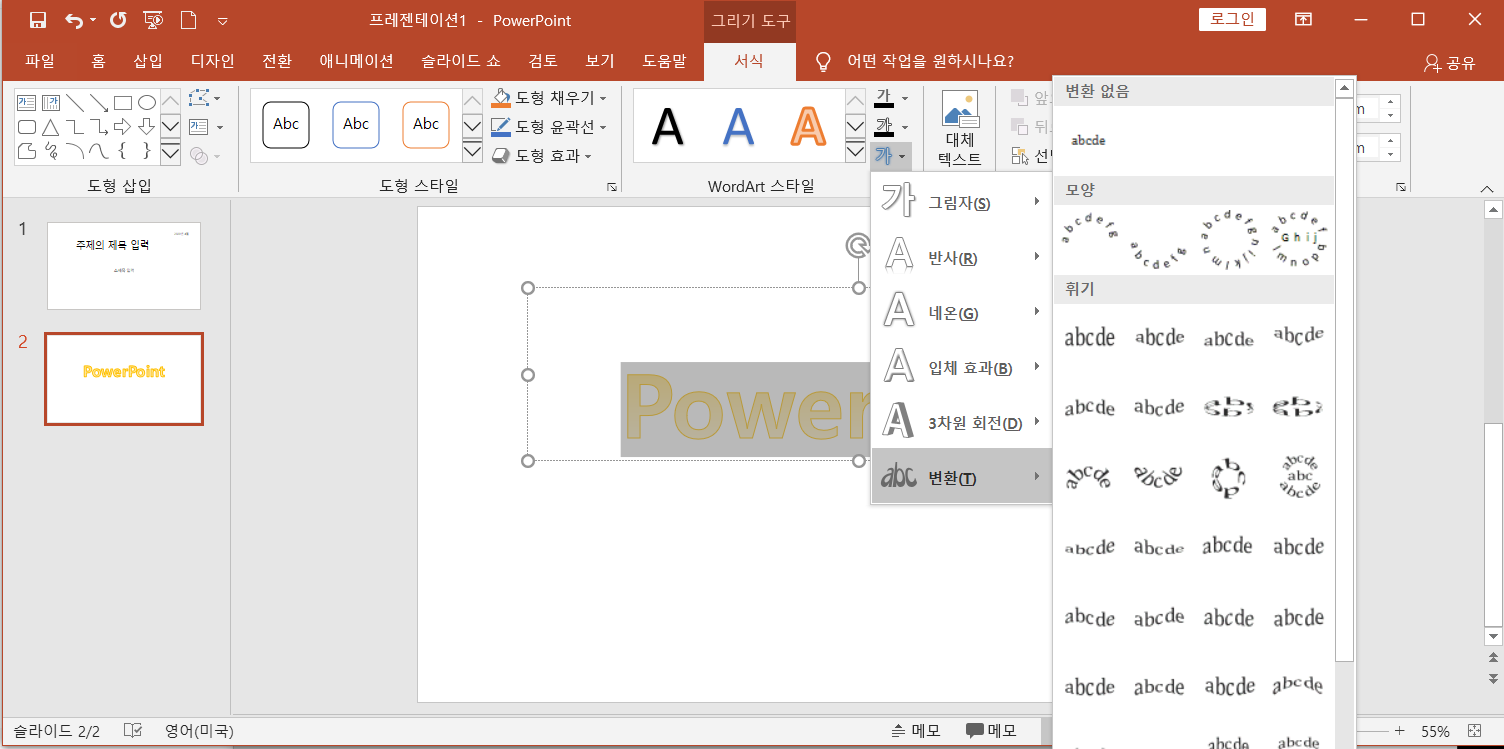This screenshot has width=1504, height=749.
Task: Apply the circle text transform under 모양
Action: [x=1229, y=240]
